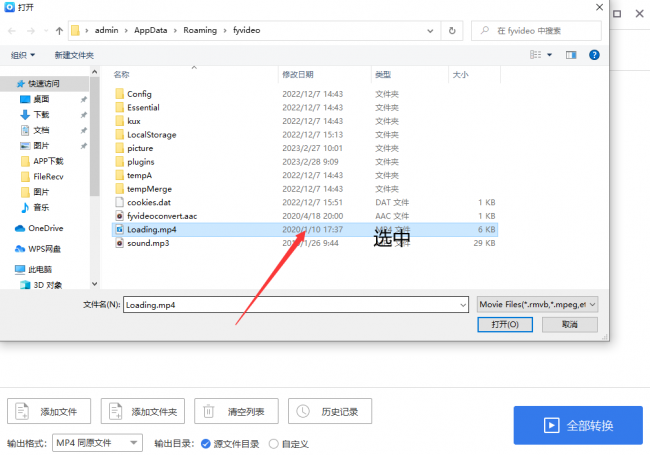Screen dimensions: 650x455
Task: Click AppData in the address path
Action: point(150,30)
